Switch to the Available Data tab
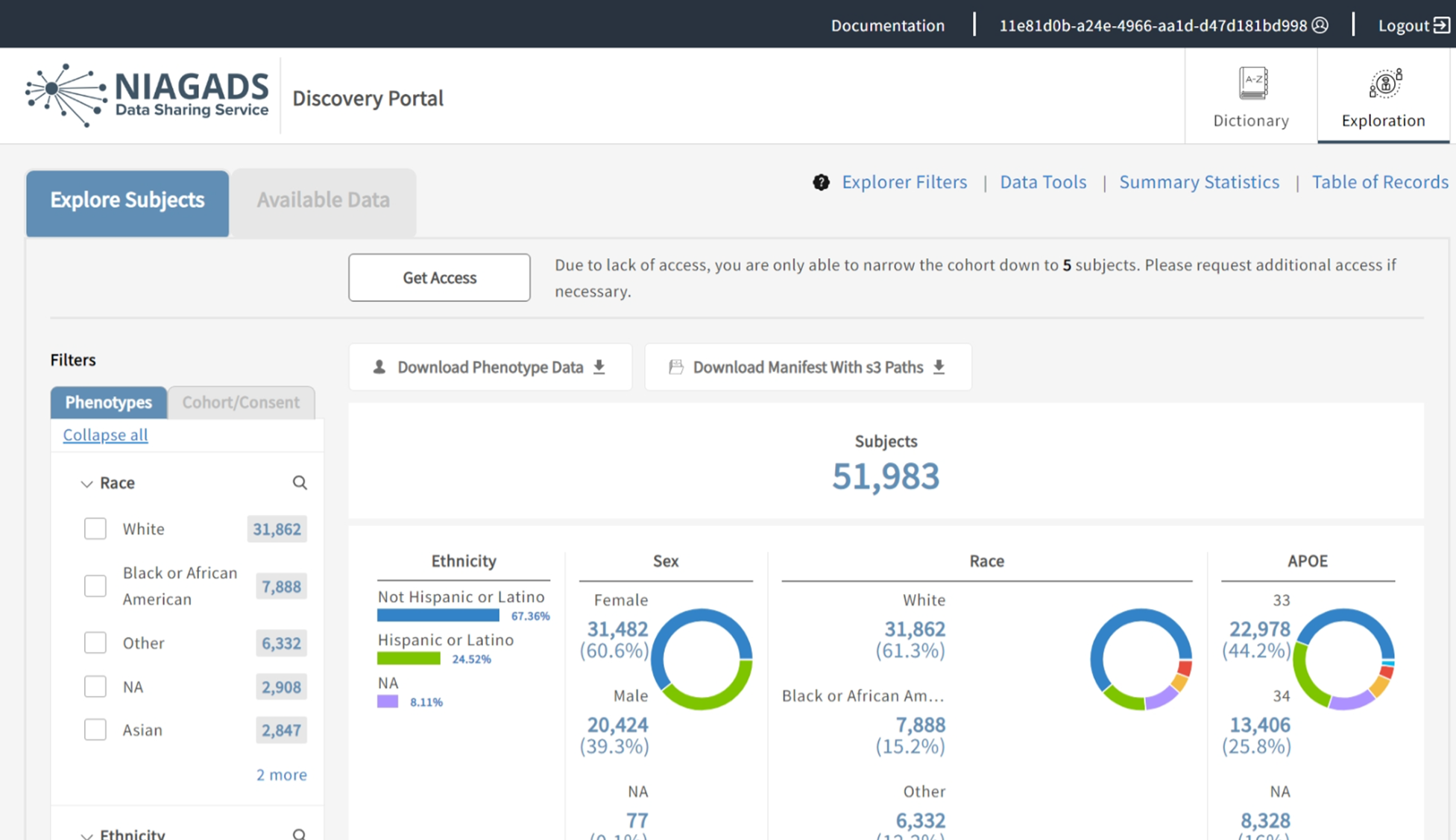This screenshot has width=1456, height=840. 324,200
